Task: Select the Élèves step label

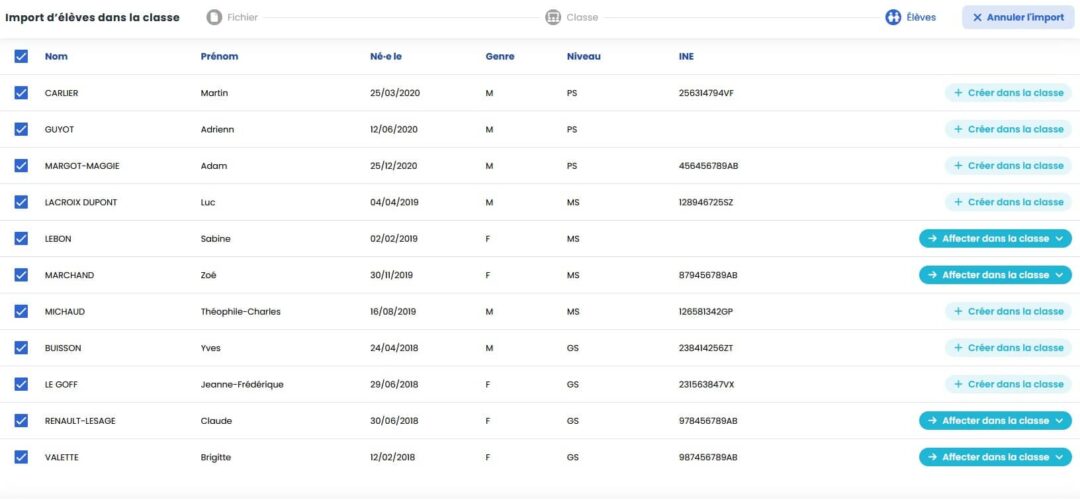Action: (x=921, y=17)
